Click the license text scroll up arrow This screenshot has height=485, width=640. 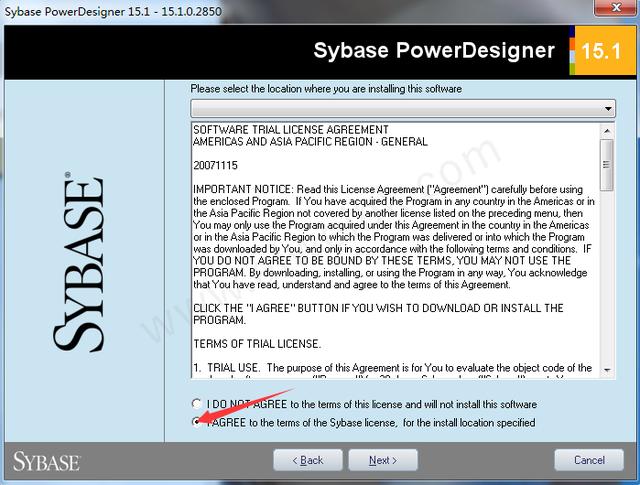pos(607,131)
